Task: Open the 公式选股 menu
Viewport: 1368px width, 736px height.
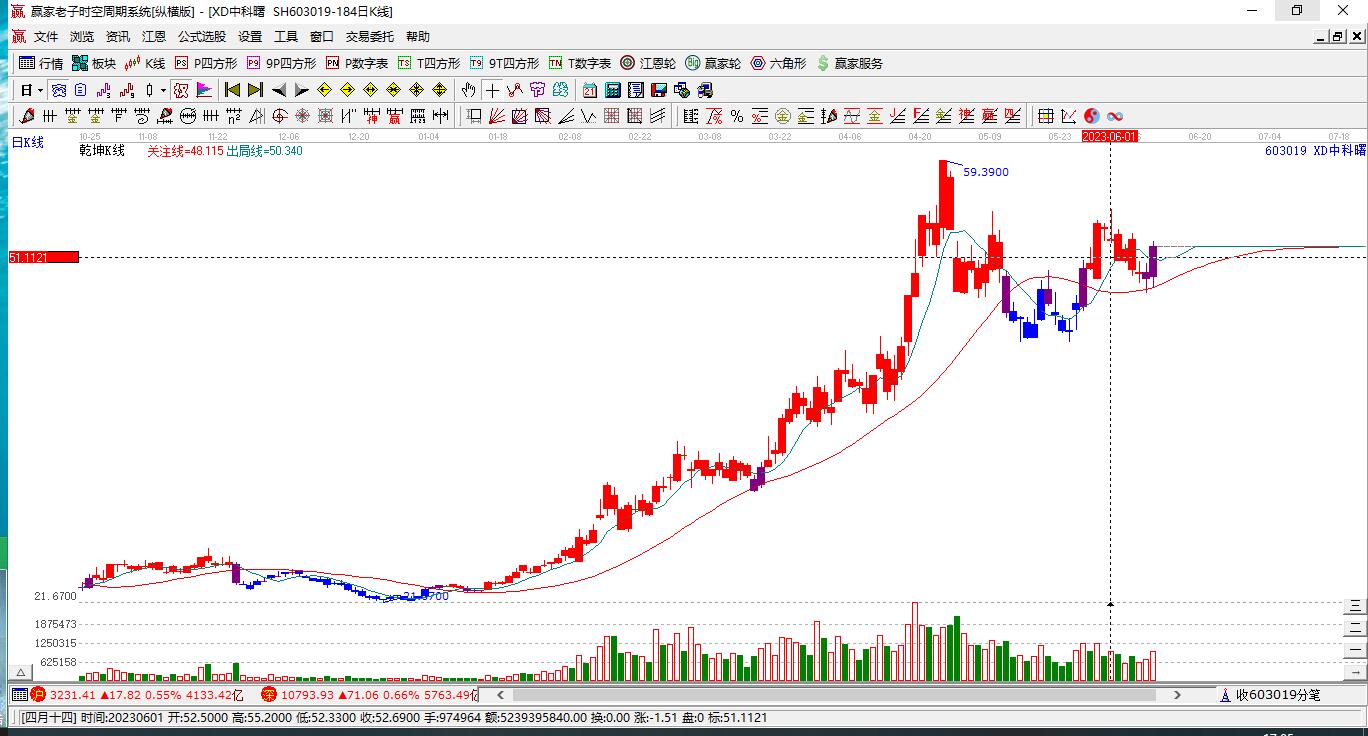Action: tap(202, 36)
